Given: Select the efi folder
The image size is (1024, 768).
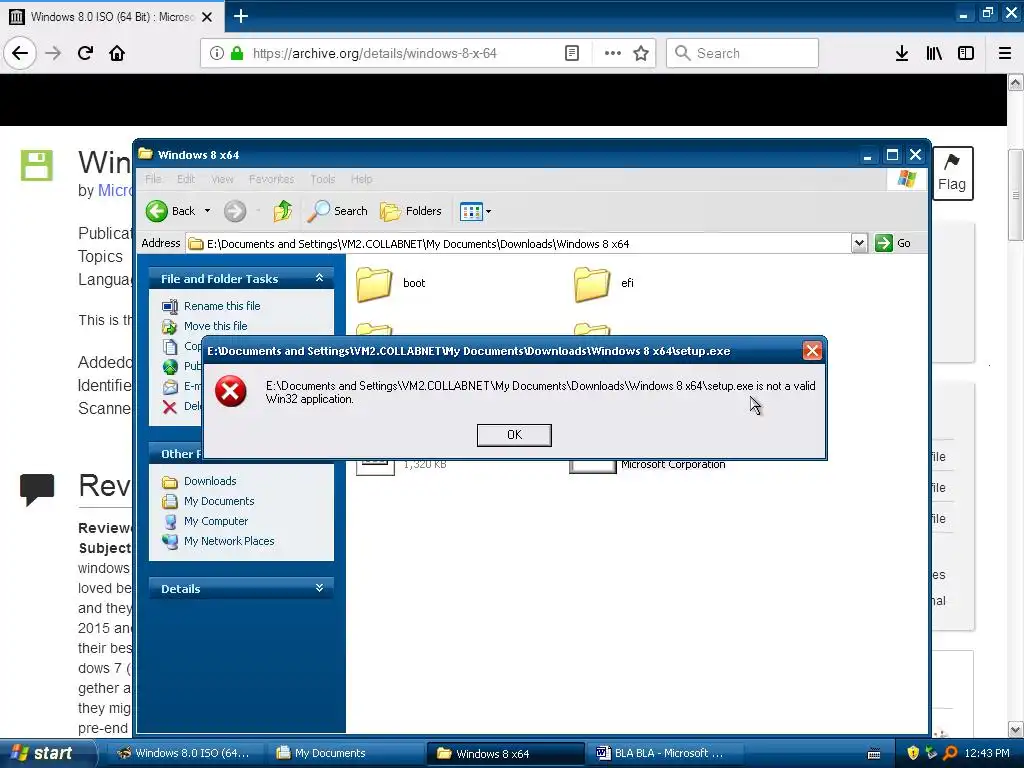Looking at the screenshot, I should 604,283.
